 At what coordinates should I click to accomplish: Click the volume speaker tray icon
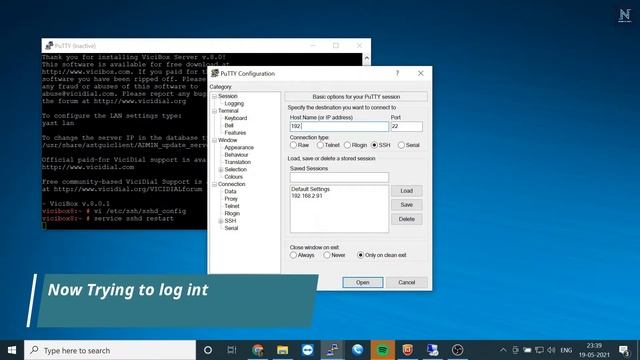point(551,350)
